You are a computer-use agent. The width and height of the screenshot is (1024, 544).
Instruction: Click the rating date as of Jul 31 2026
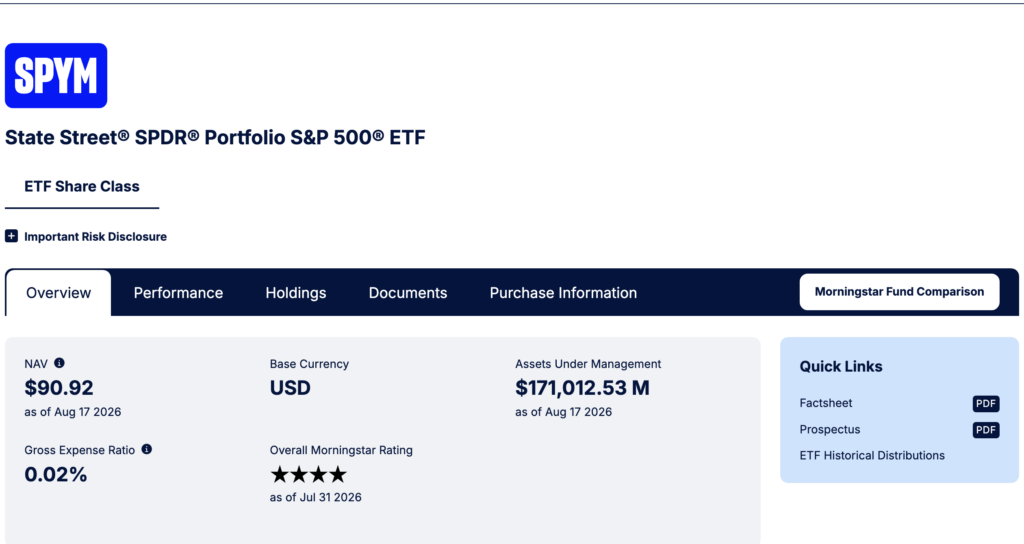(315, 498)
